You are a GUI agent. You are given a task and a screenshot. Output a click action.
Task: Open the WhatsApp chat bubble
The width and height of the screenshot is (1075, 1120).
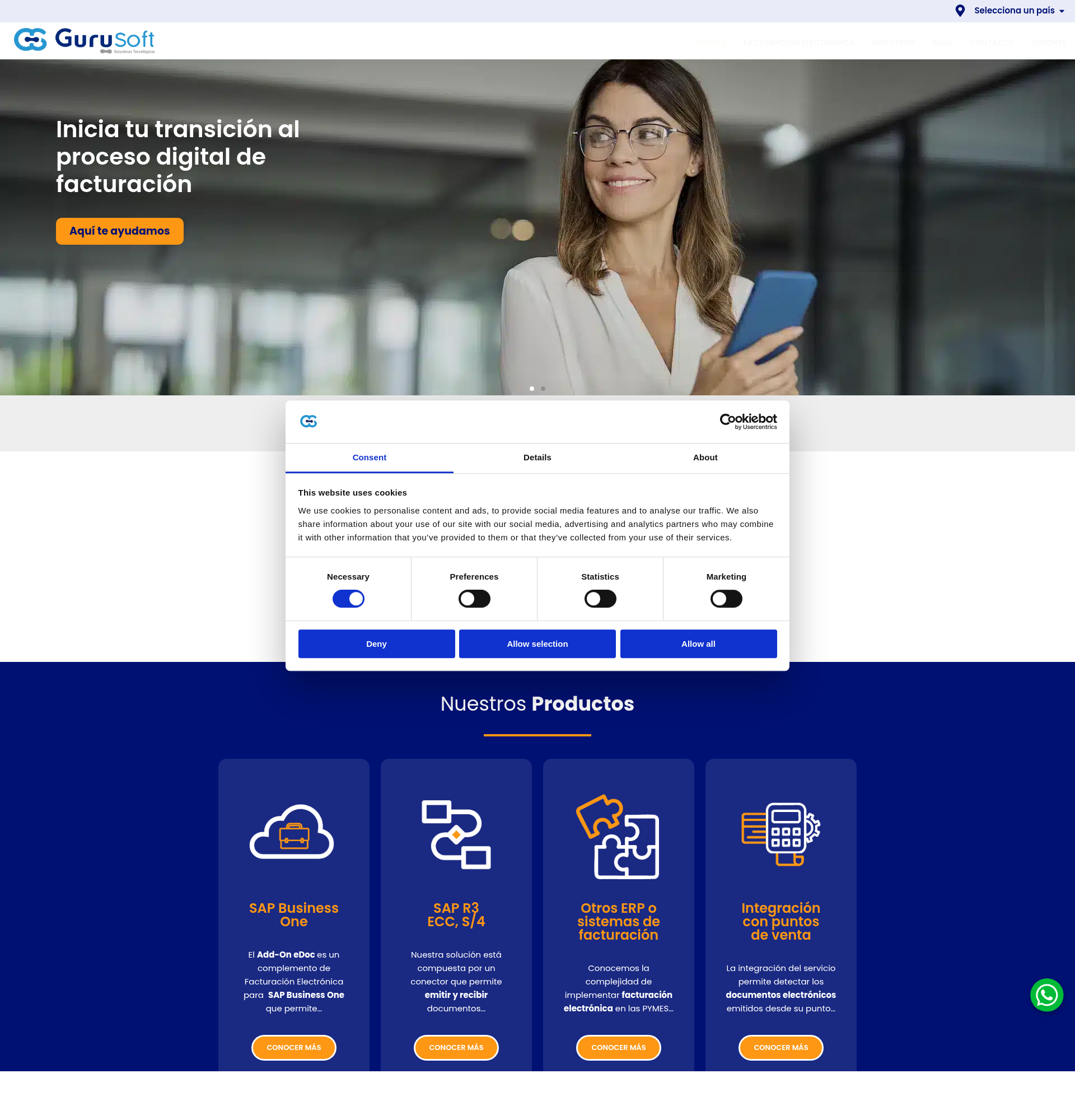click(x=1046, y=995)
